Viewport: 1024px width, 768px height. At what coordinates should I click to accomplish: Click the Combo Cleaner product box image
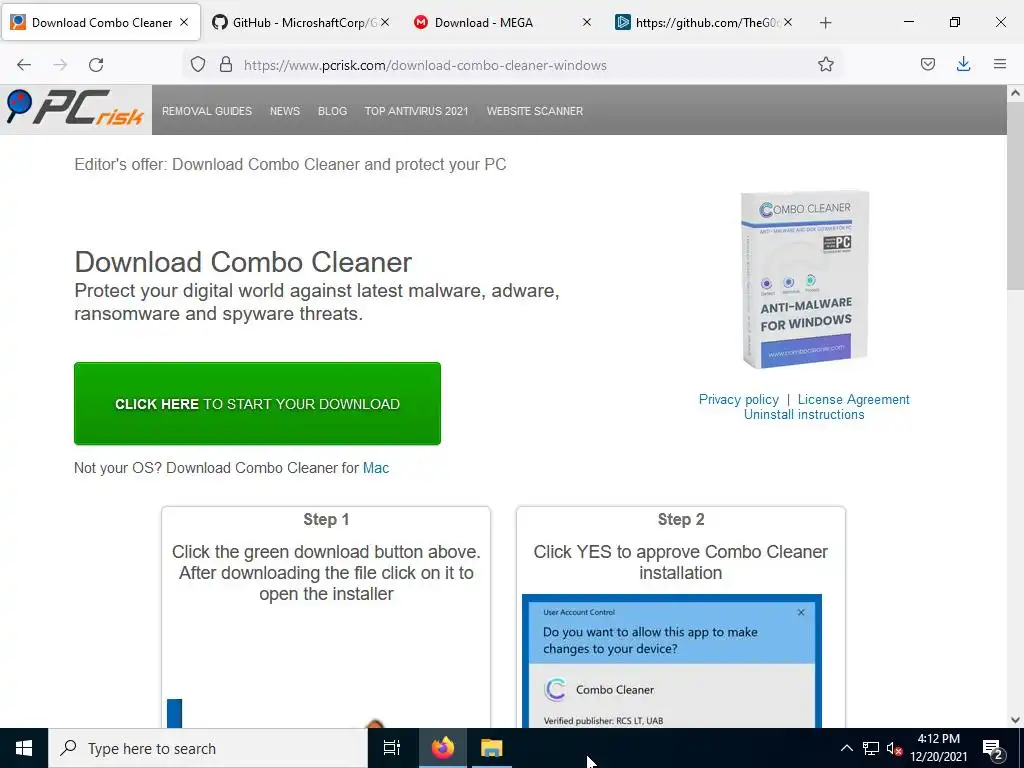[805, 280]
